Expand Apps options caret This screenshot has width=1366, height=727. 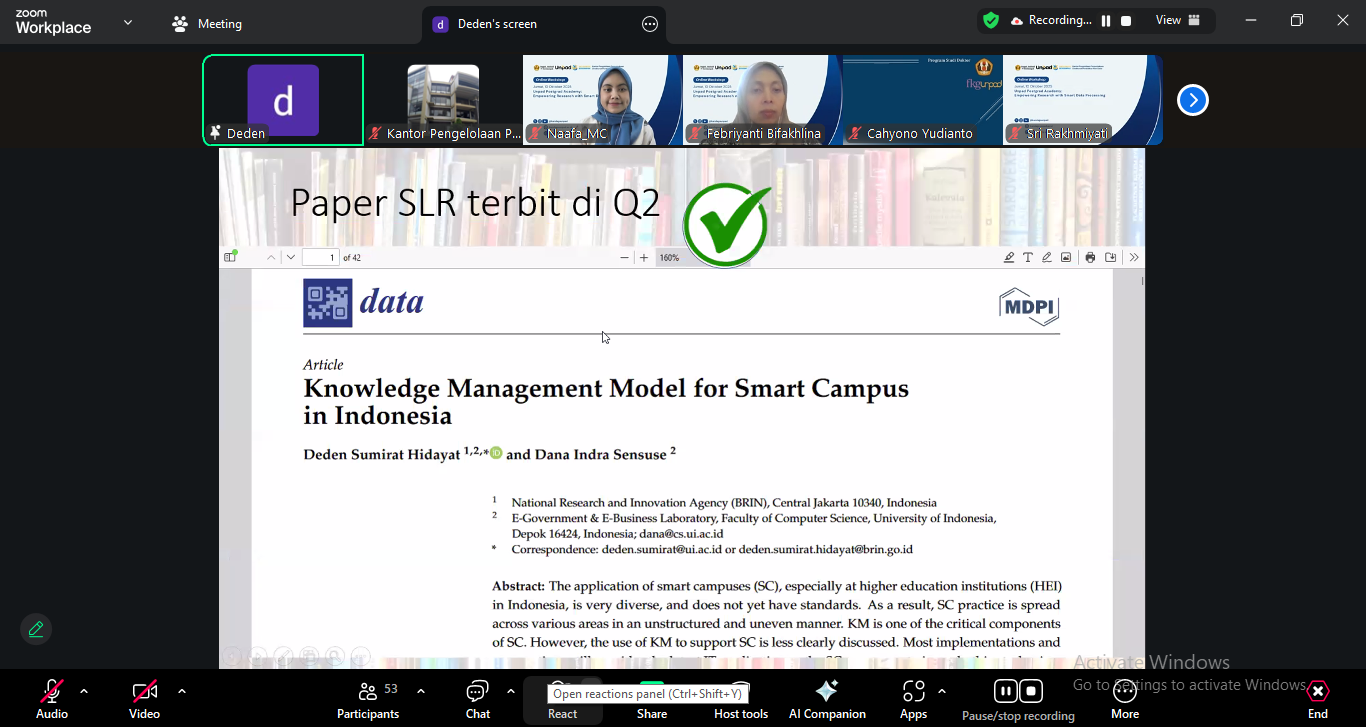pyautogui.click(x=942, y=691)
